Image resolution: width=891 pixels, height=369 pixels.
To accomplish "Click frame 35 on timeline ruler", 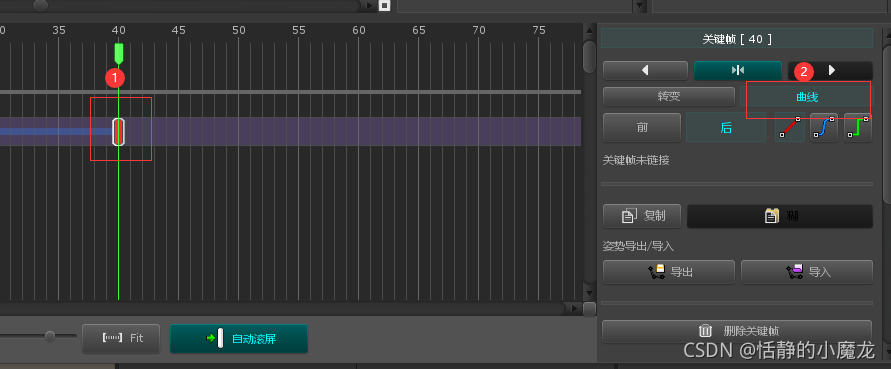I will (x=59, y=30).
